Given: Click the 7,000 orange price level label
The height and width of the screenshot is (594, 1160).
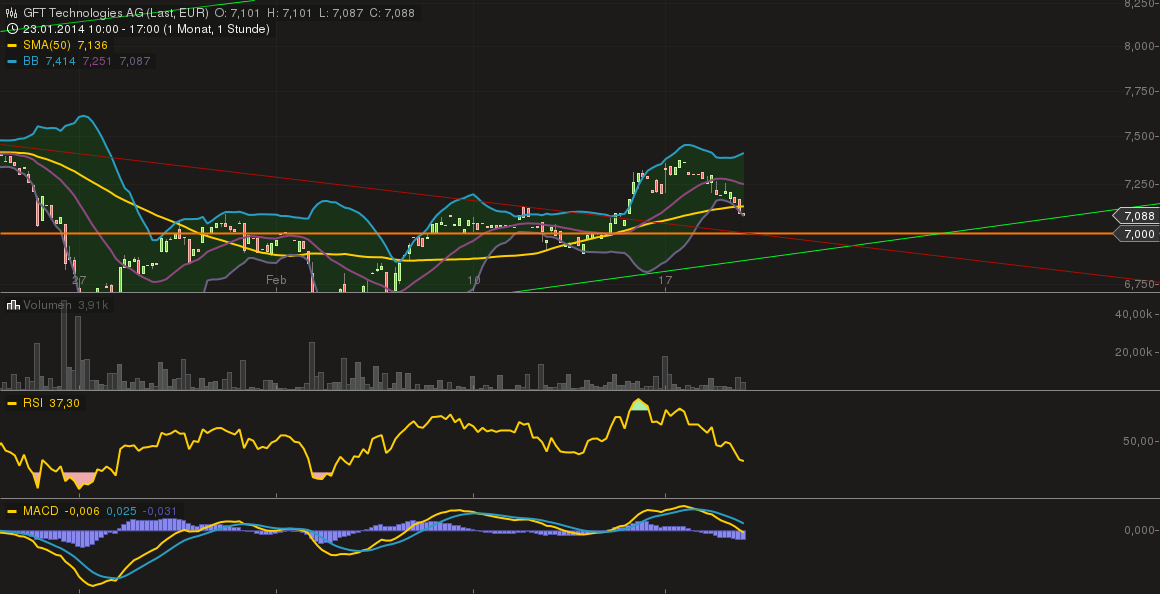Looking at the screenshot, I should [x=1138, y=233].
